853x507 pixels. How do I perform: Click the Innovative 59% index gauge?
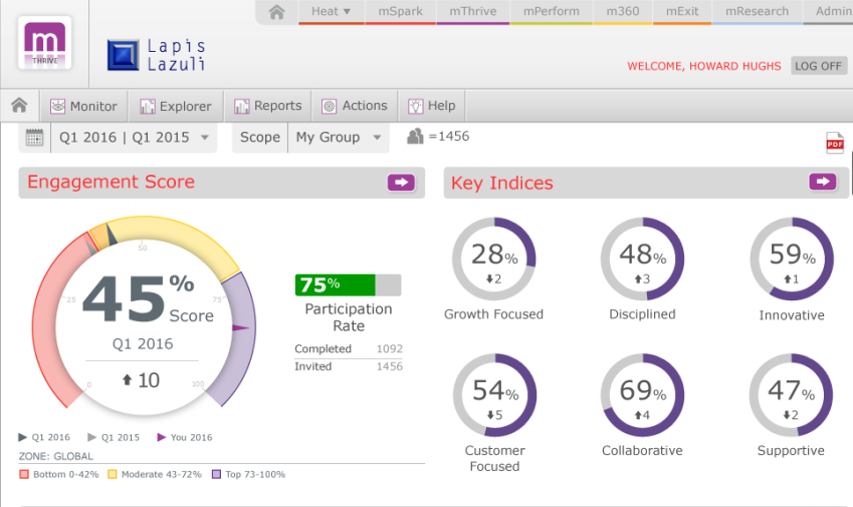tap(791, 259)
